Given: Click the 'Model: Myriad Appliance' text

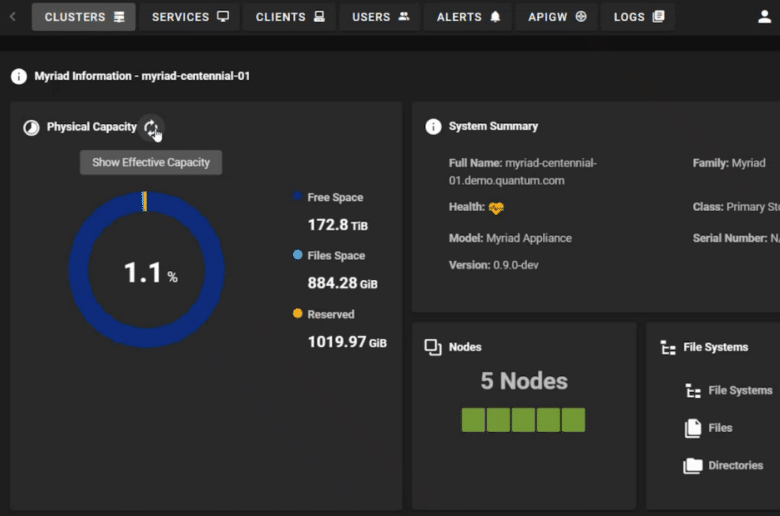Looking at the screenshot, I should tap(510, 238).
